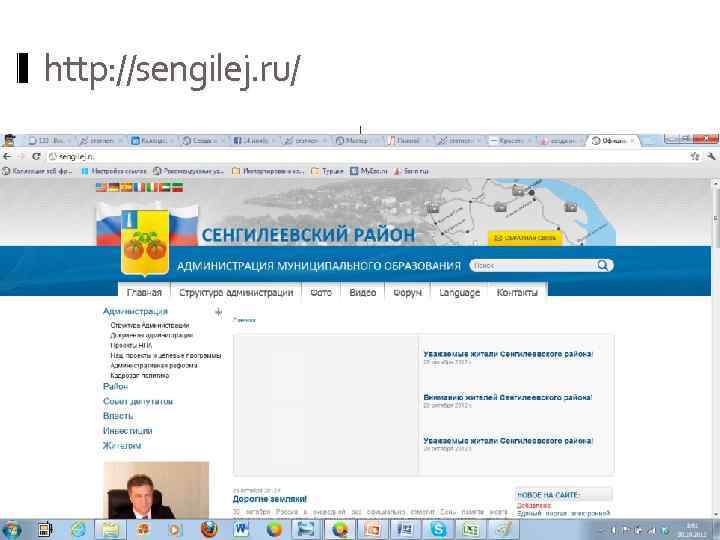
Task: Open the Власть sidebar section
Action: pos(118,416)
